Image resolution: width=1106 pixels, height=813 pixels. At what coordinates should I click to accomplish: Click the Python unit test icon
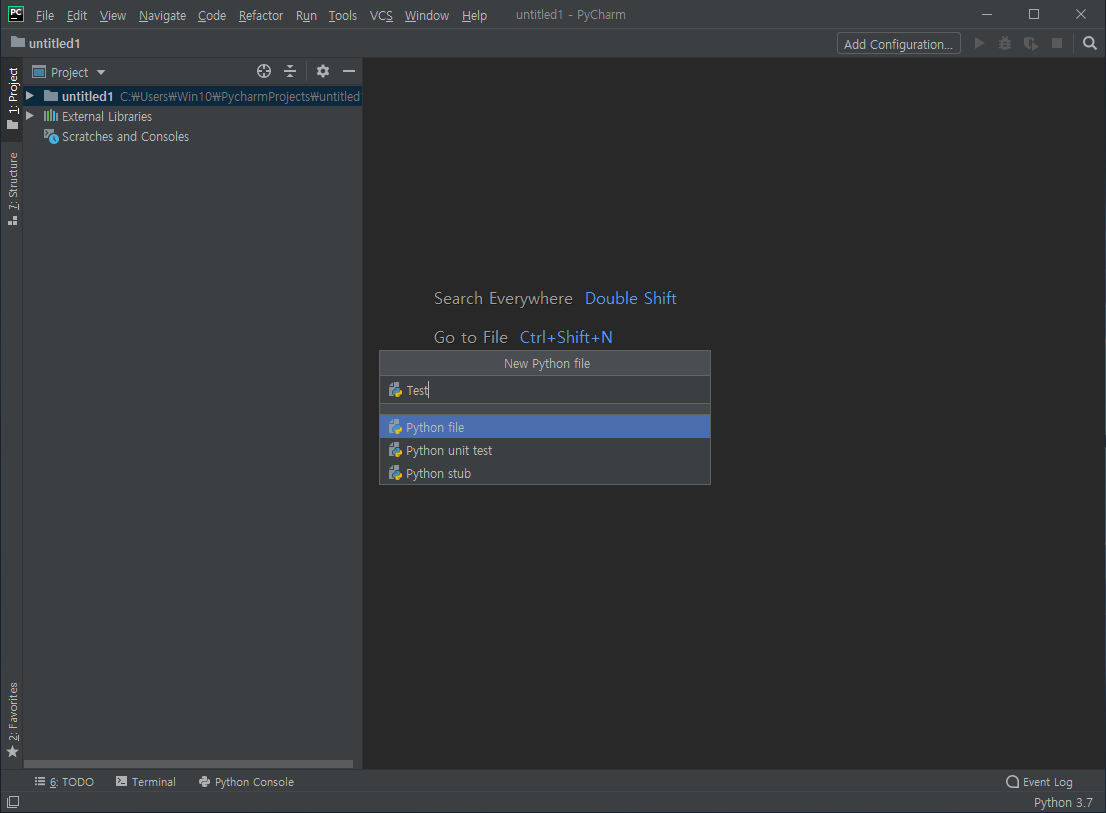tap(395, 450)
